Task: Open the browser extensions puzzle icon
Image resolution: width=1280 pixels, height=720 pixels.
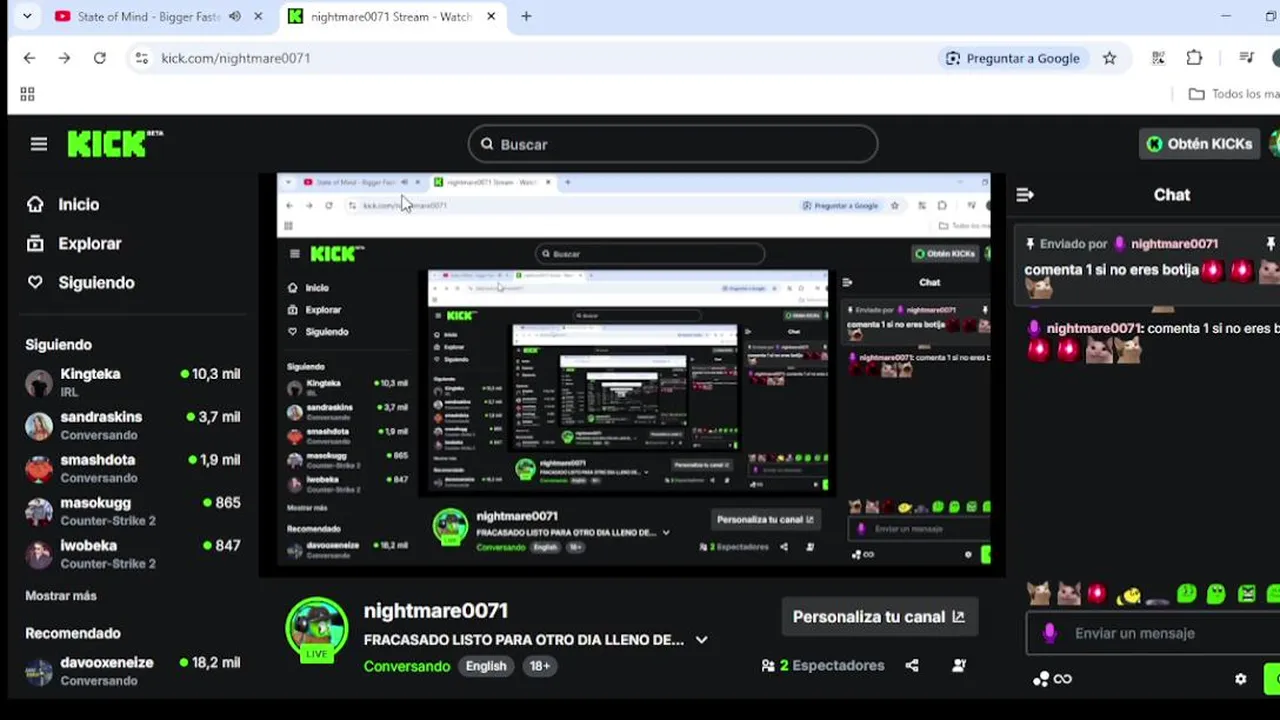Action: [x=1194, y=58]
